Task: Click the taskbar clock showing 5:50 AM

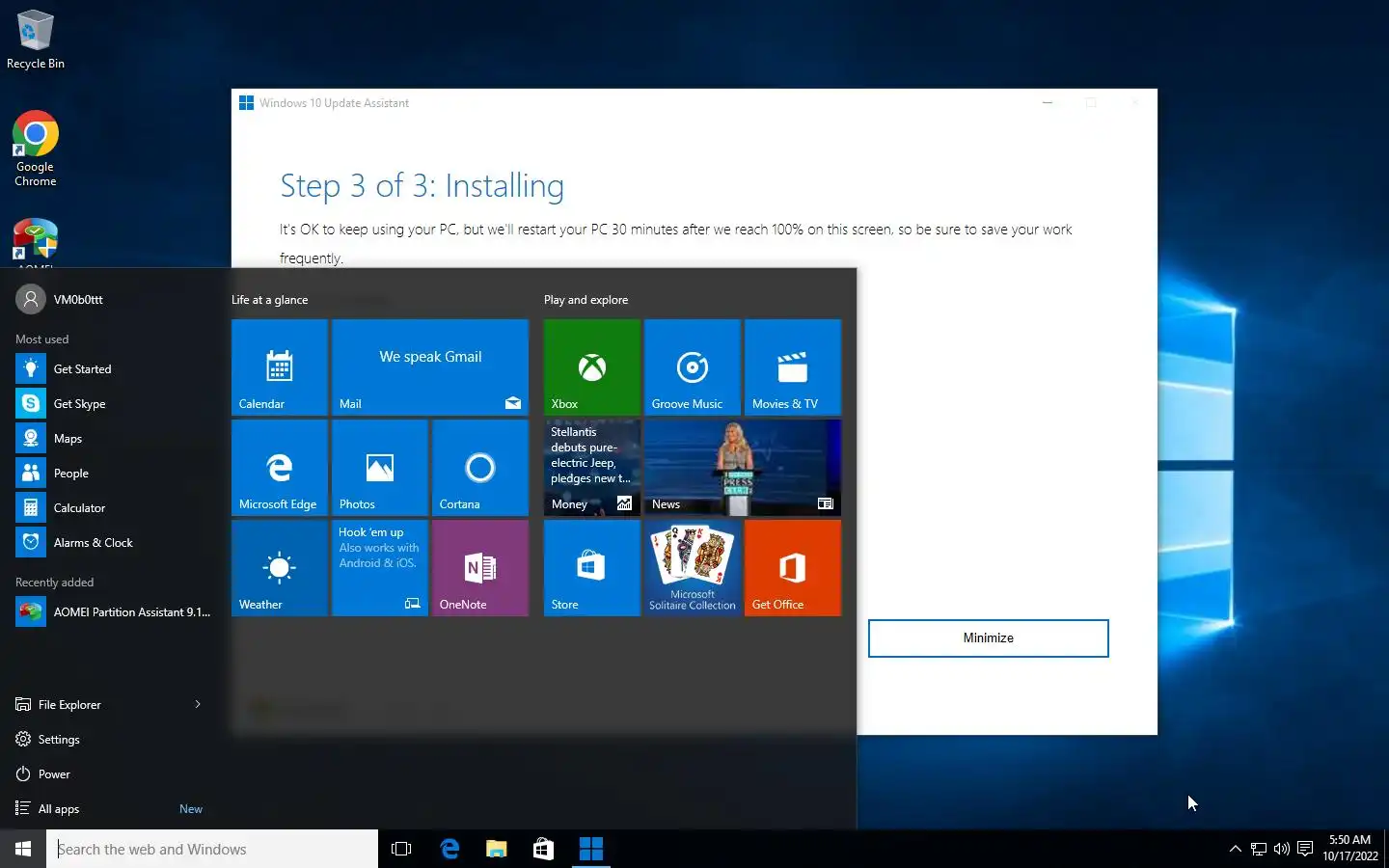Action: (1349, 849)
